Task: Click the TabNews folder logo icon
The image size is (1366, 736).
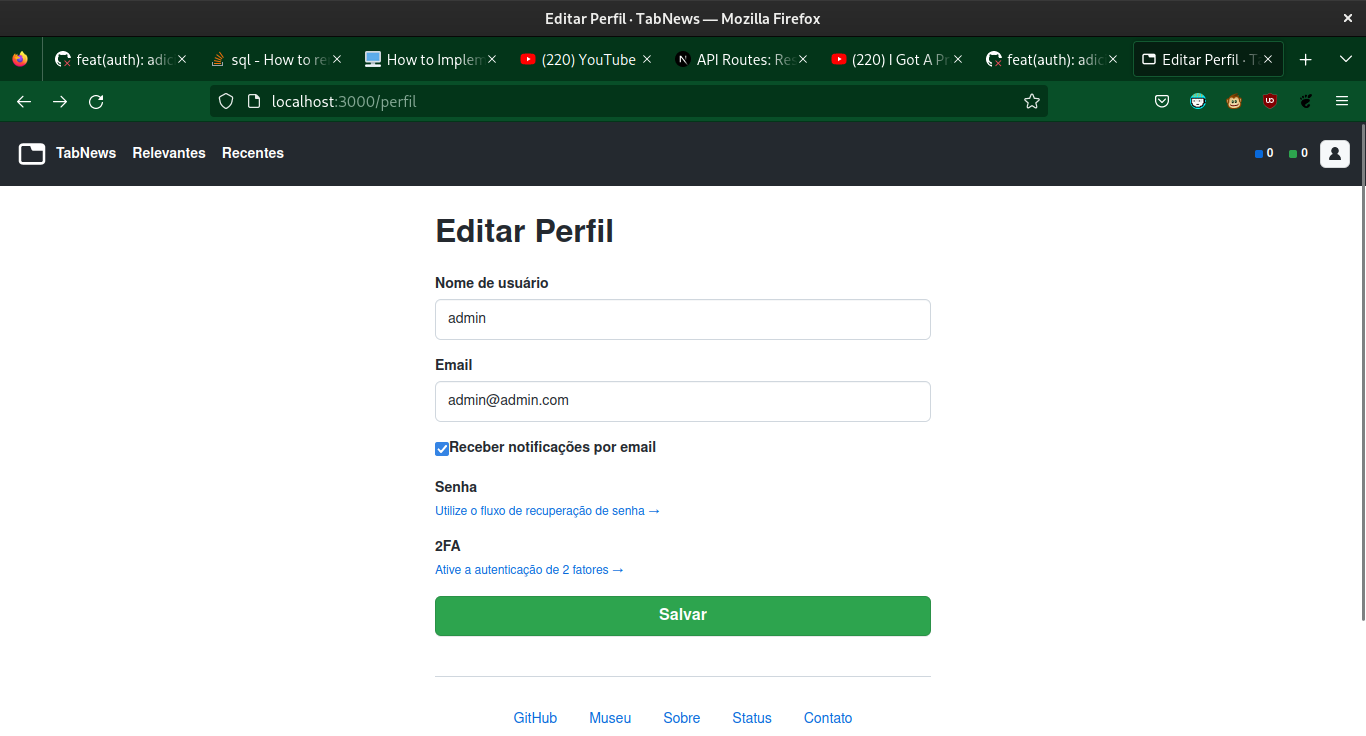Action: pos(32,153)
